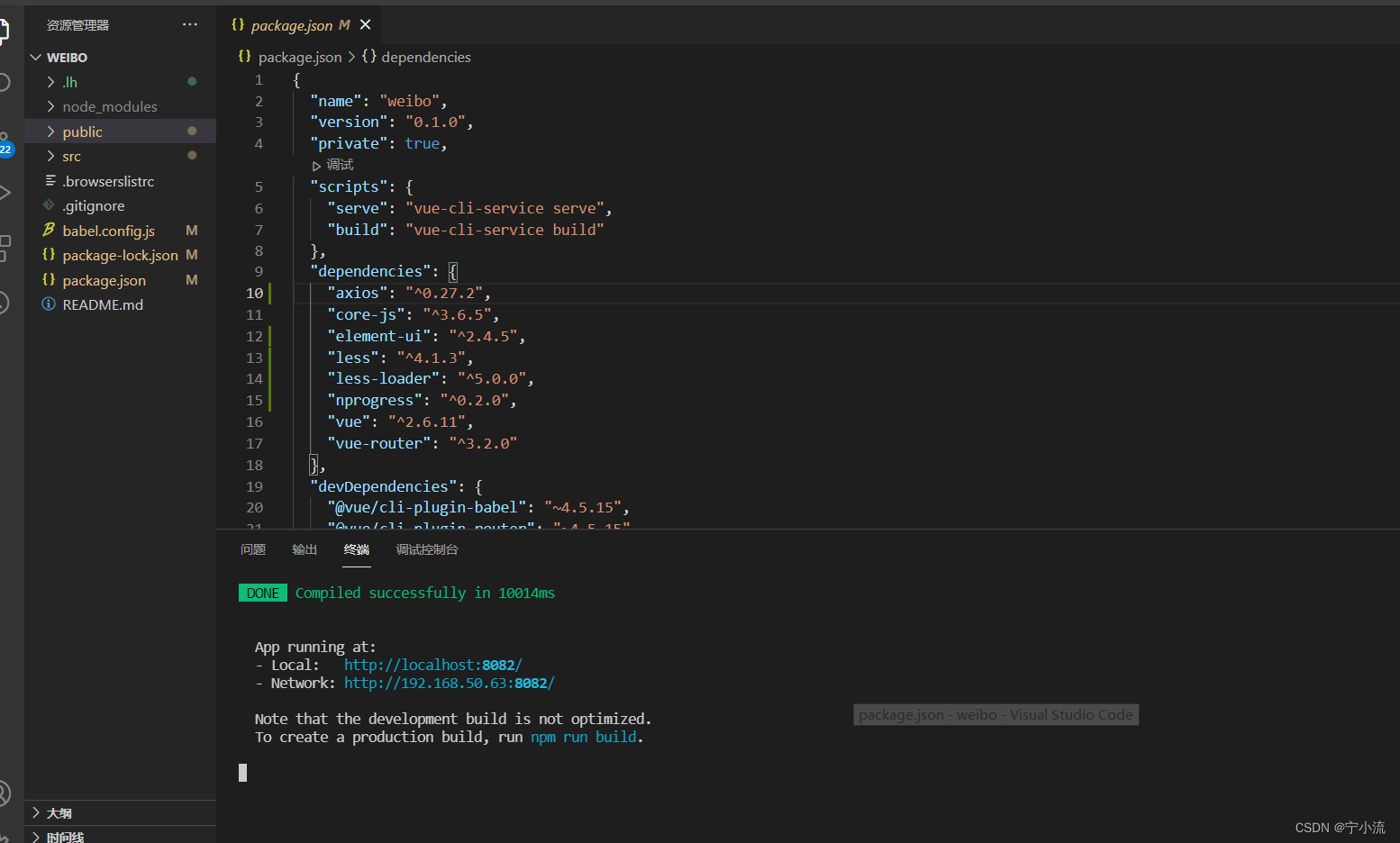This screenshot has width=1400, height=843.
Task: Open the Accounts menu in activity bar
Action: 4,793
